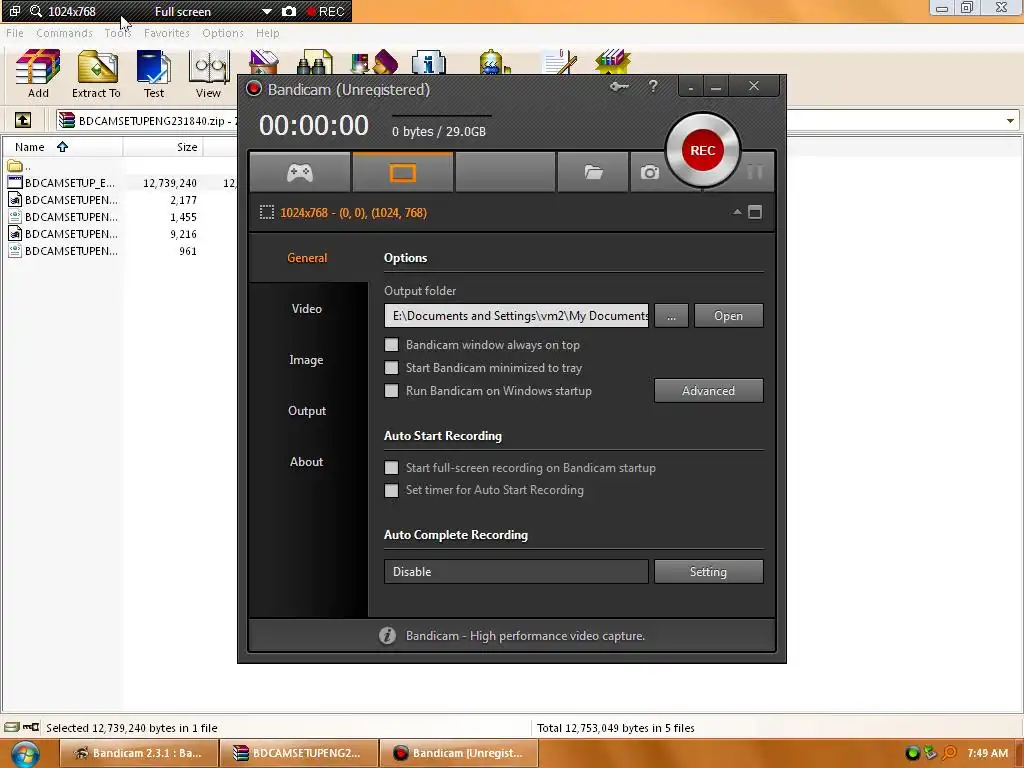Click the Setting button for Auto Complete Recording
Screen dimensions: 1024x768
pyautogui.click(x=709, y=571)
